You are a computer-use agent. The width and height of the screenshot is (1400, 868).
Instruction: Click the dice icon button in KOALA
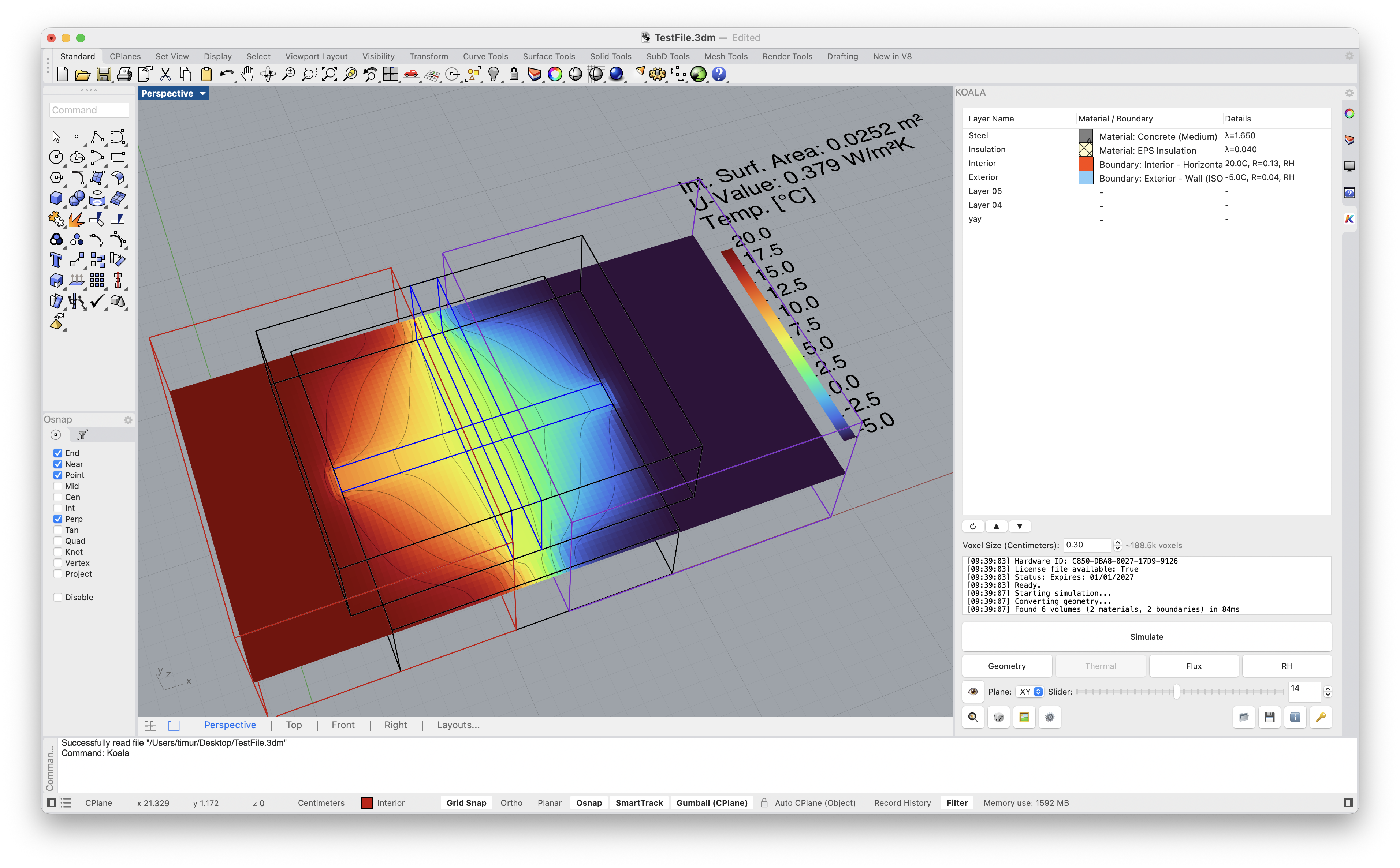tap(999, 717)
